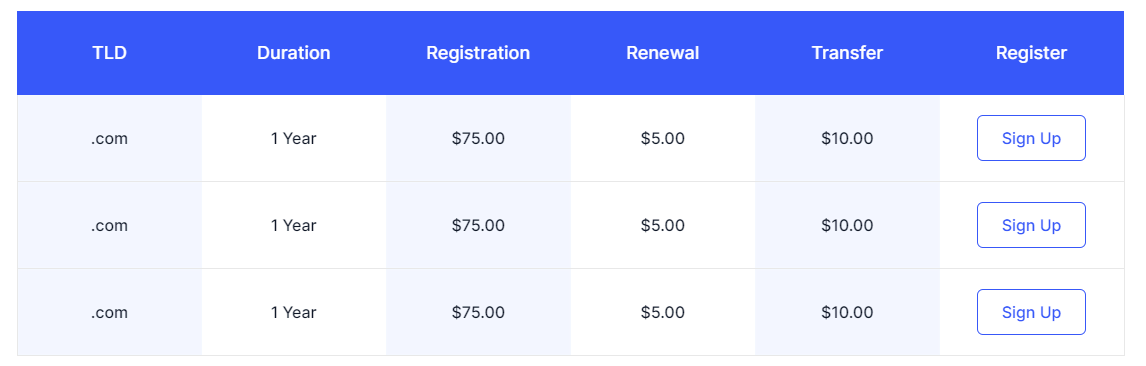The width and height of the screenshot is (1146, 366).
Task: Click $5.00 renewal price in third row
Action: point(663,312)
